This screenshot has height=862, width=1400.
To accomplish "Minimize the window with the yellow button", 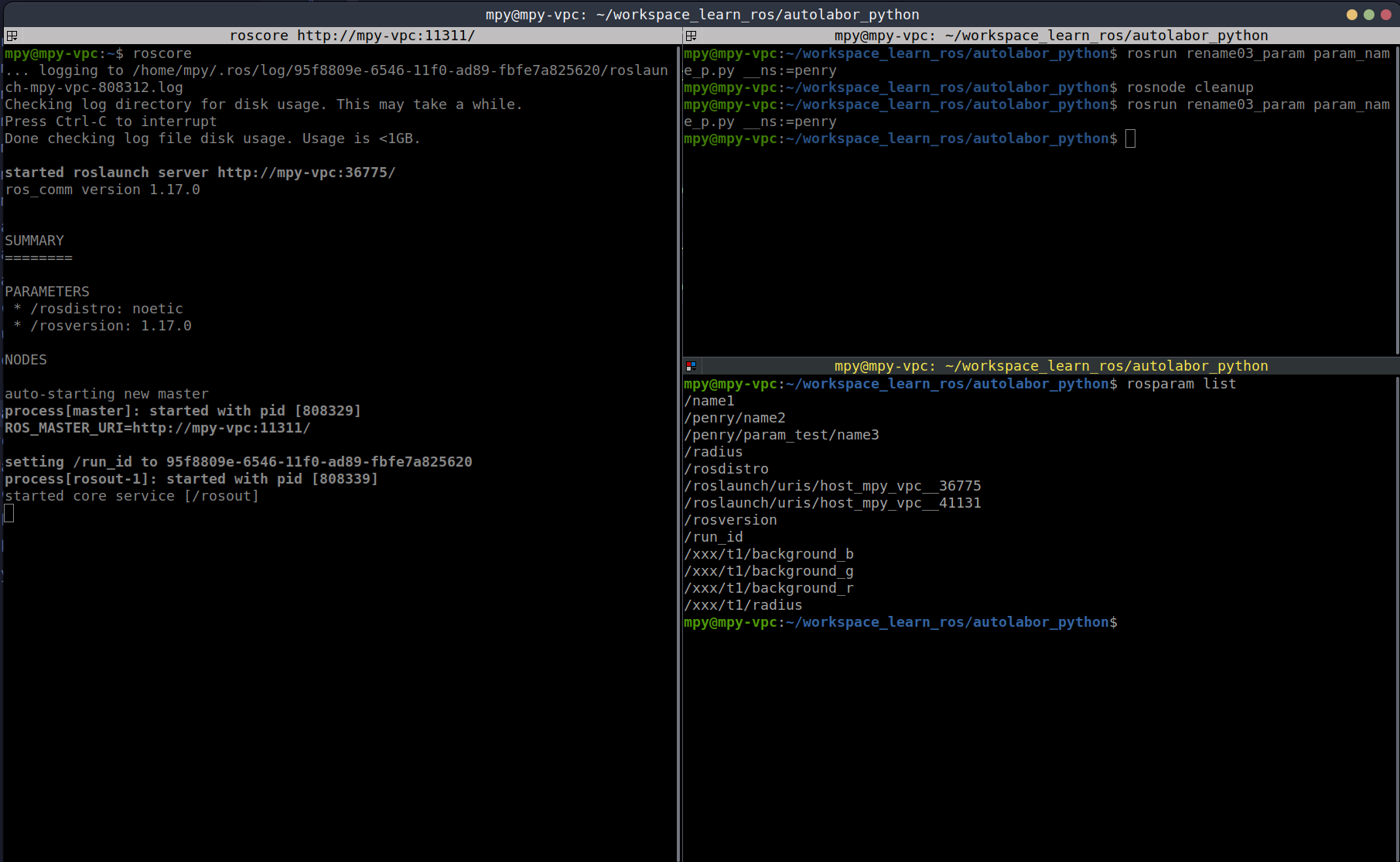I will tap(1351, 15).
